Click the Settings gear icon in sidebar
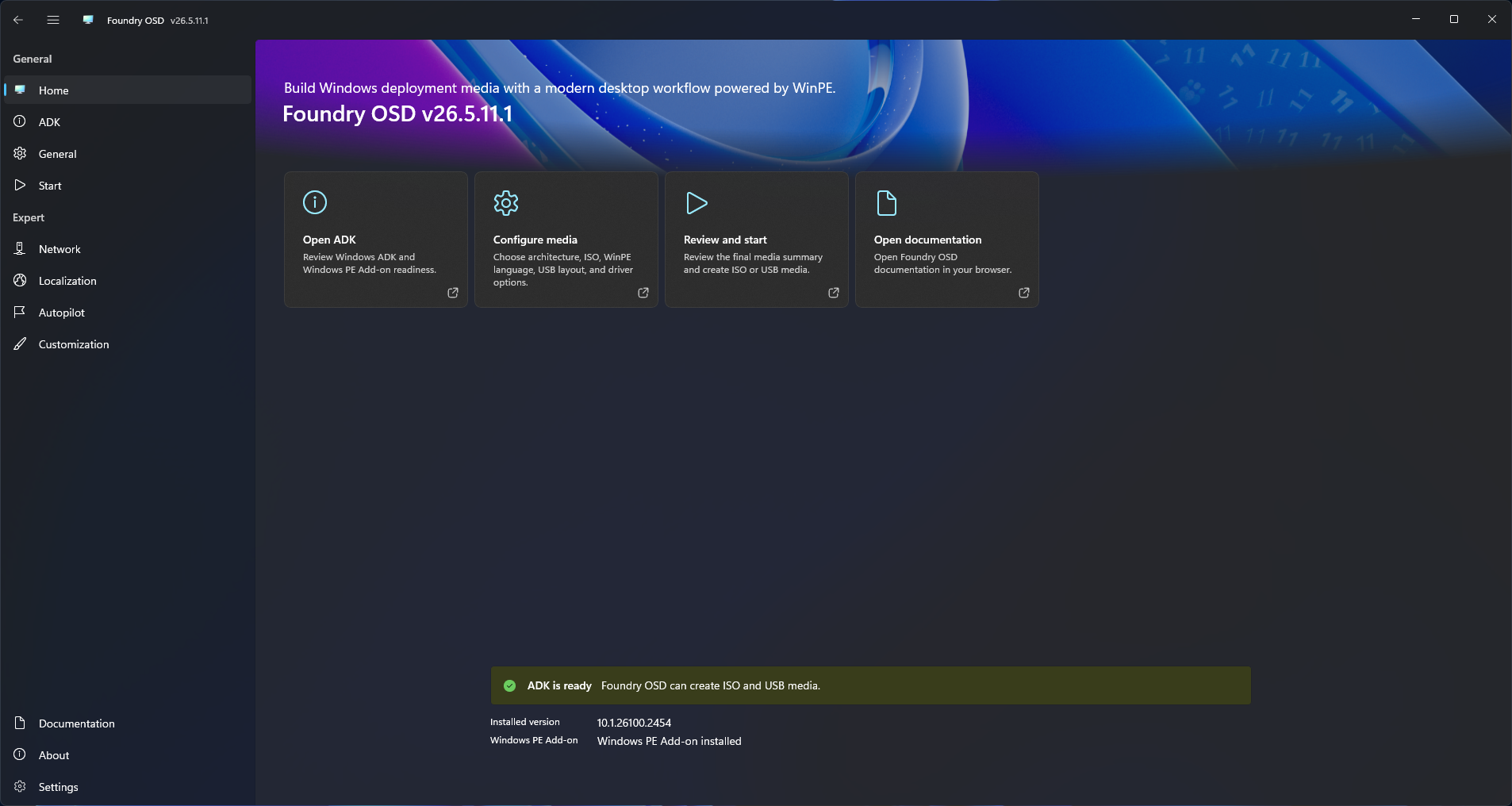The image size is (1512, 806). pyautogui.click(x=20, y=786)
